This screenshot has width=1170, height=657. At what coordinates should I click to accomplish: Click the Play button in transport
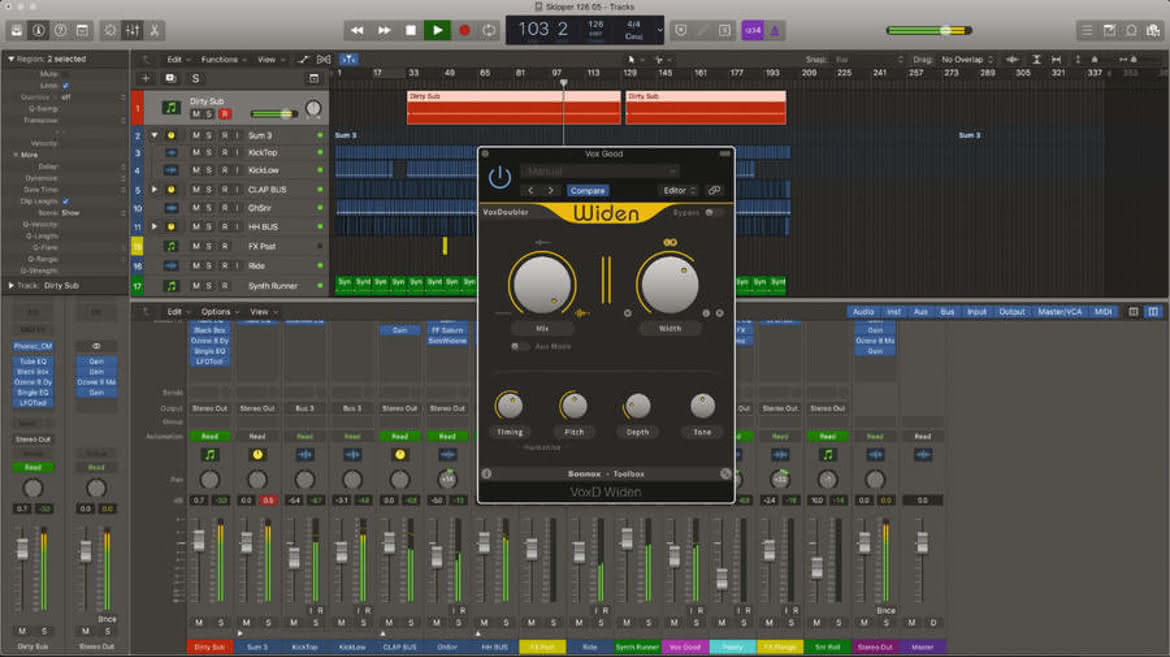[x=437, y=31]
